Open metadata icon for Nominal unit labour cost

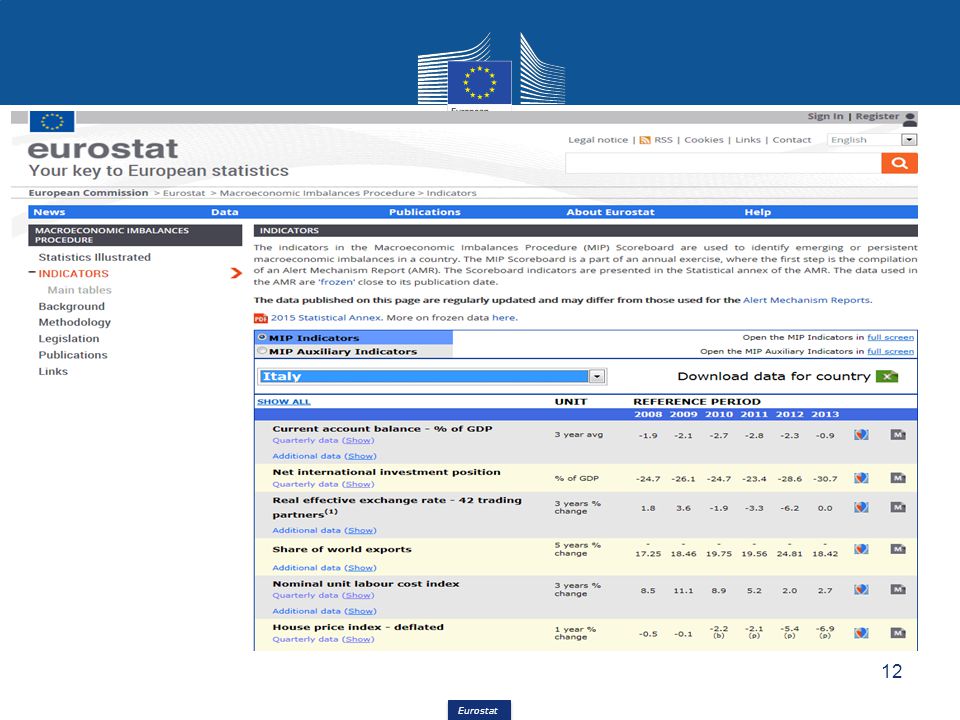(x=898, y=590)
